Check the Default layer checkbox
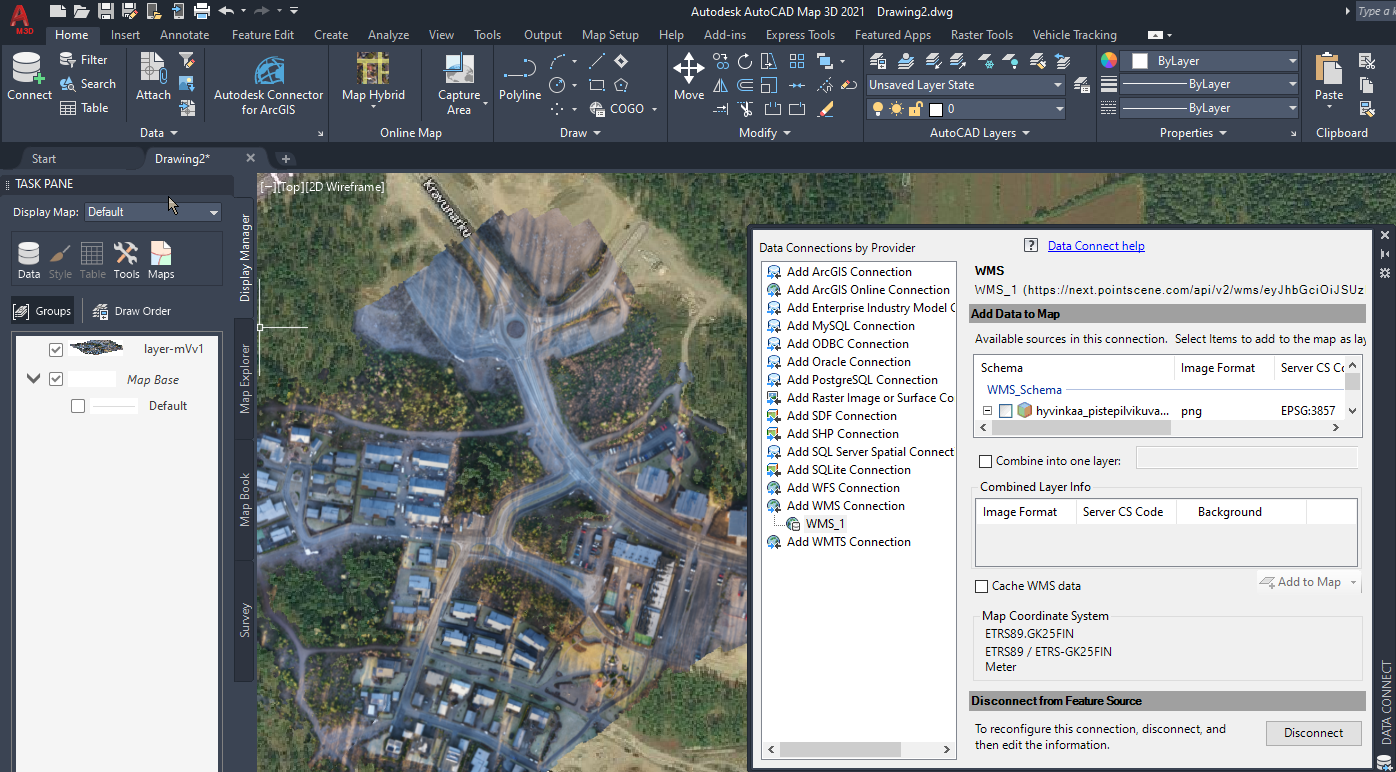1396x772 pixels. coord(78,406)
